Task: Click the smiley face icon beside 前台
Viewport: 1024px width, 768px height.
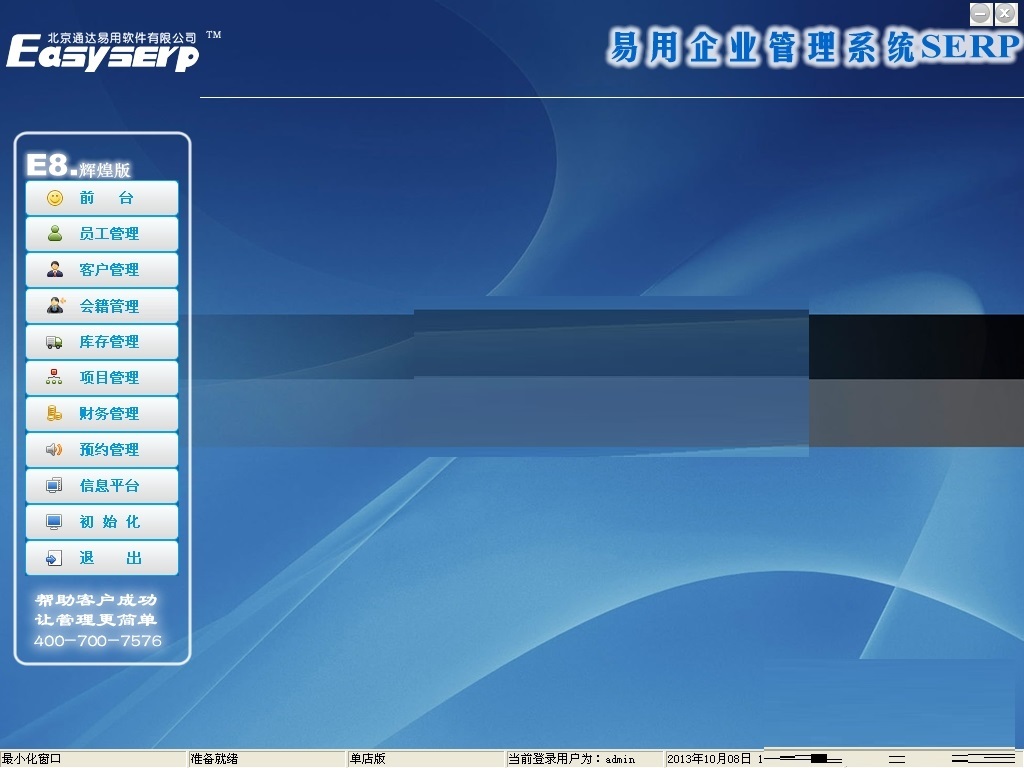Action: pos(55,198)
